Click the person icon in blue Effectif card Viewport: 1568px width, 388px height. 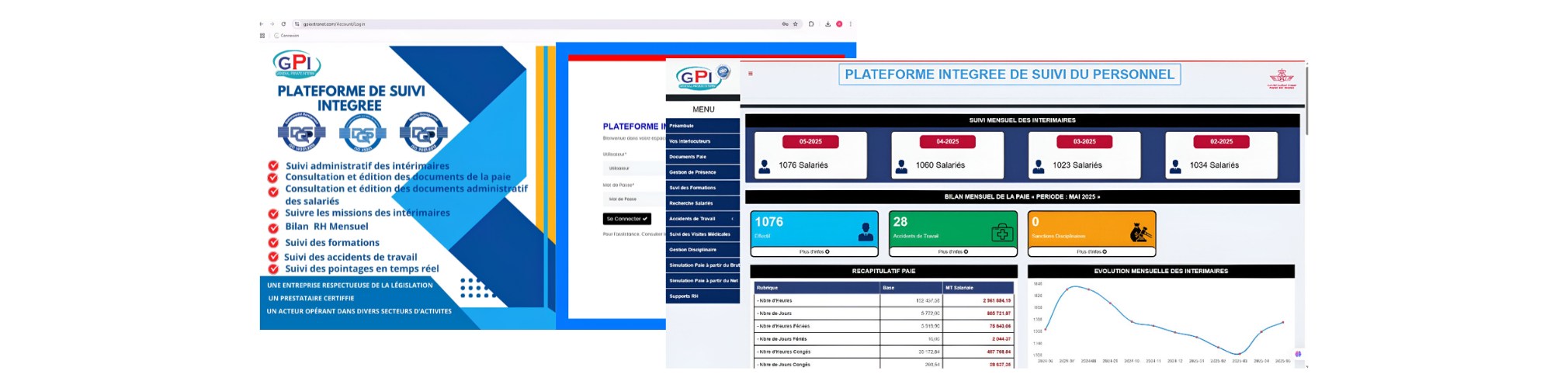(865, 232)
